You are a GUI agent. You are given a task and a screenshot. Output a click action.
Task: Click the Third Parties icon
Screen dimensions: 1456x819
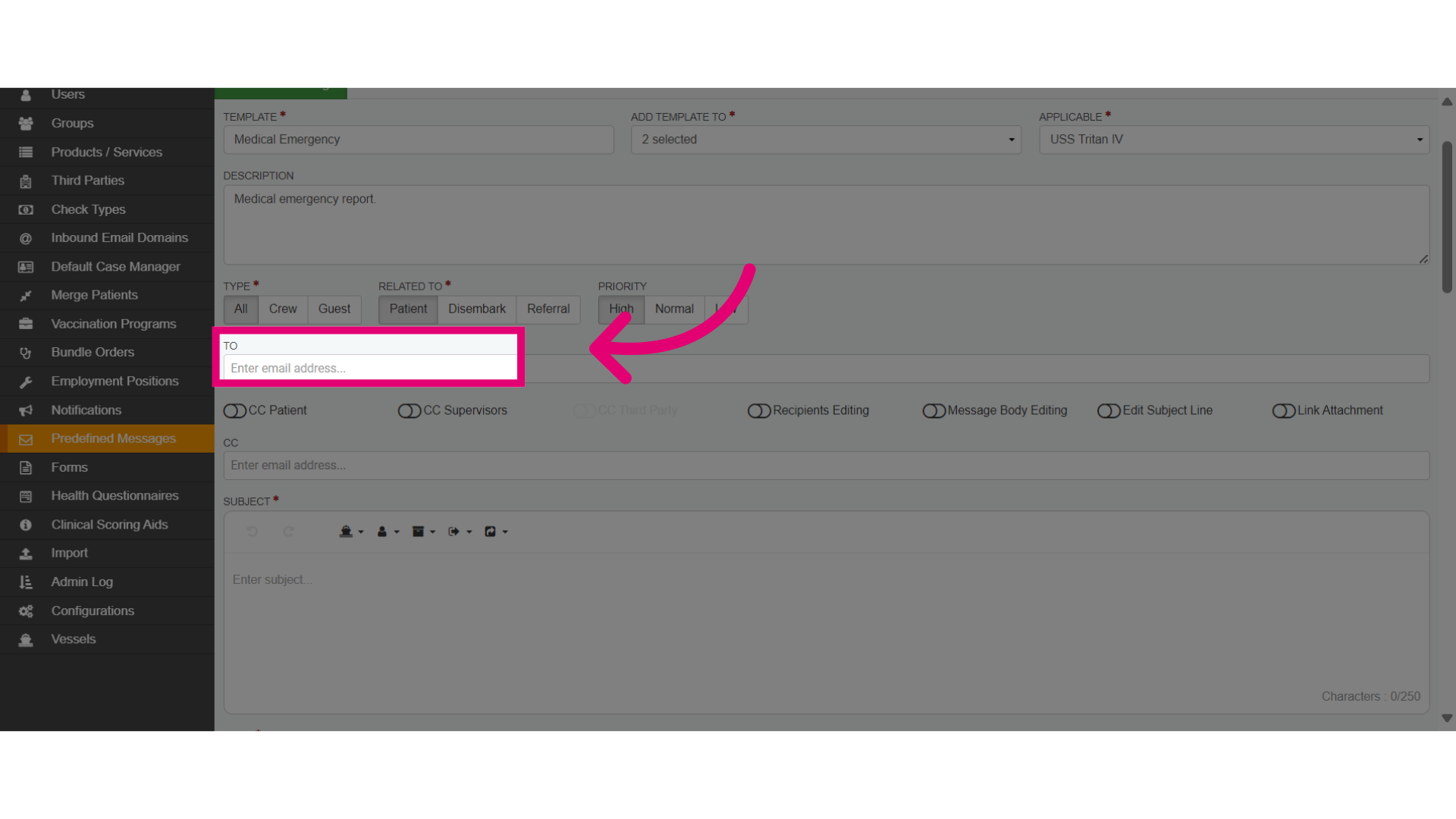click(x=26, y=181)
